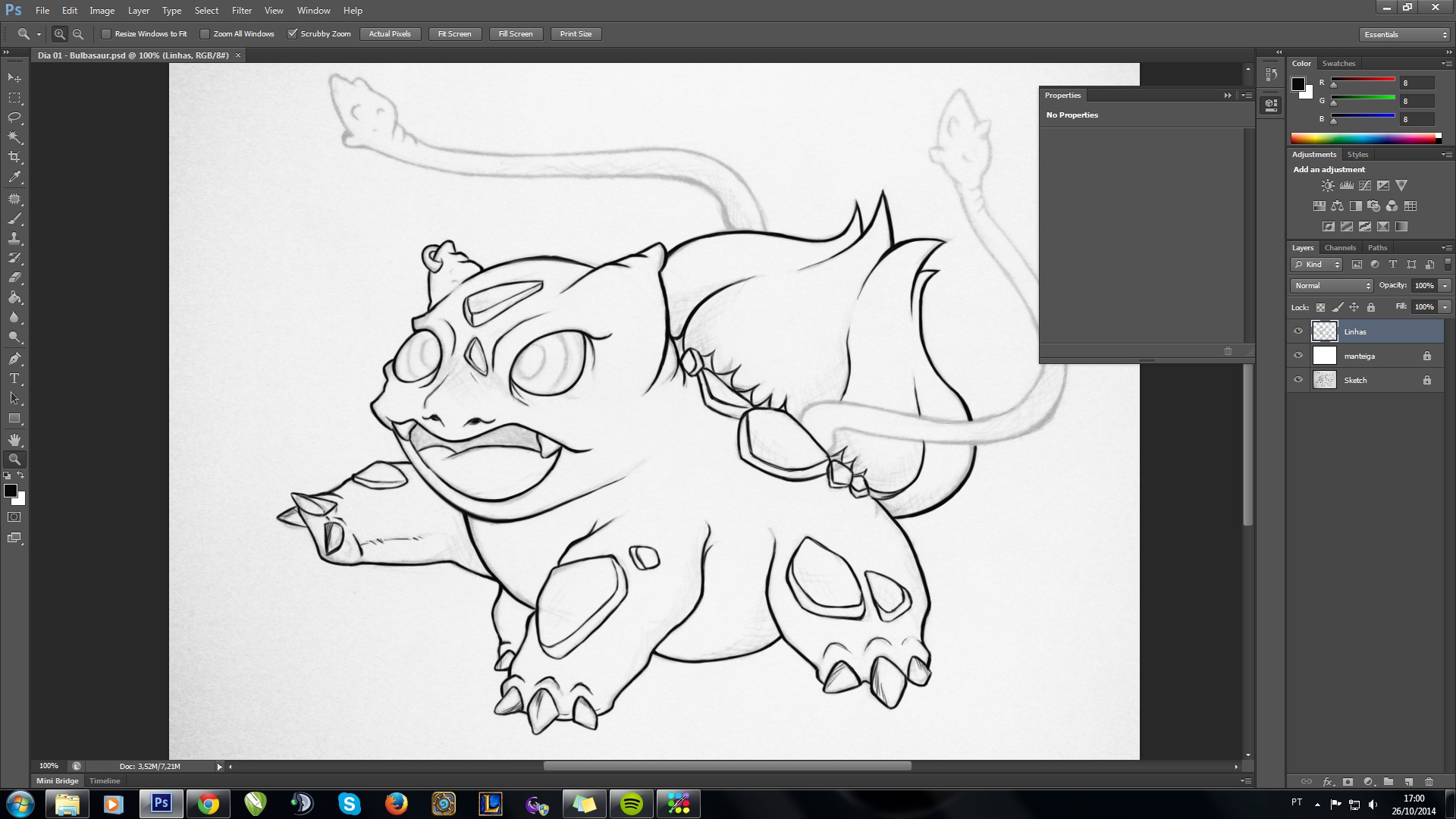Select the Horizontal Type tool

click(x=14, y=378)
